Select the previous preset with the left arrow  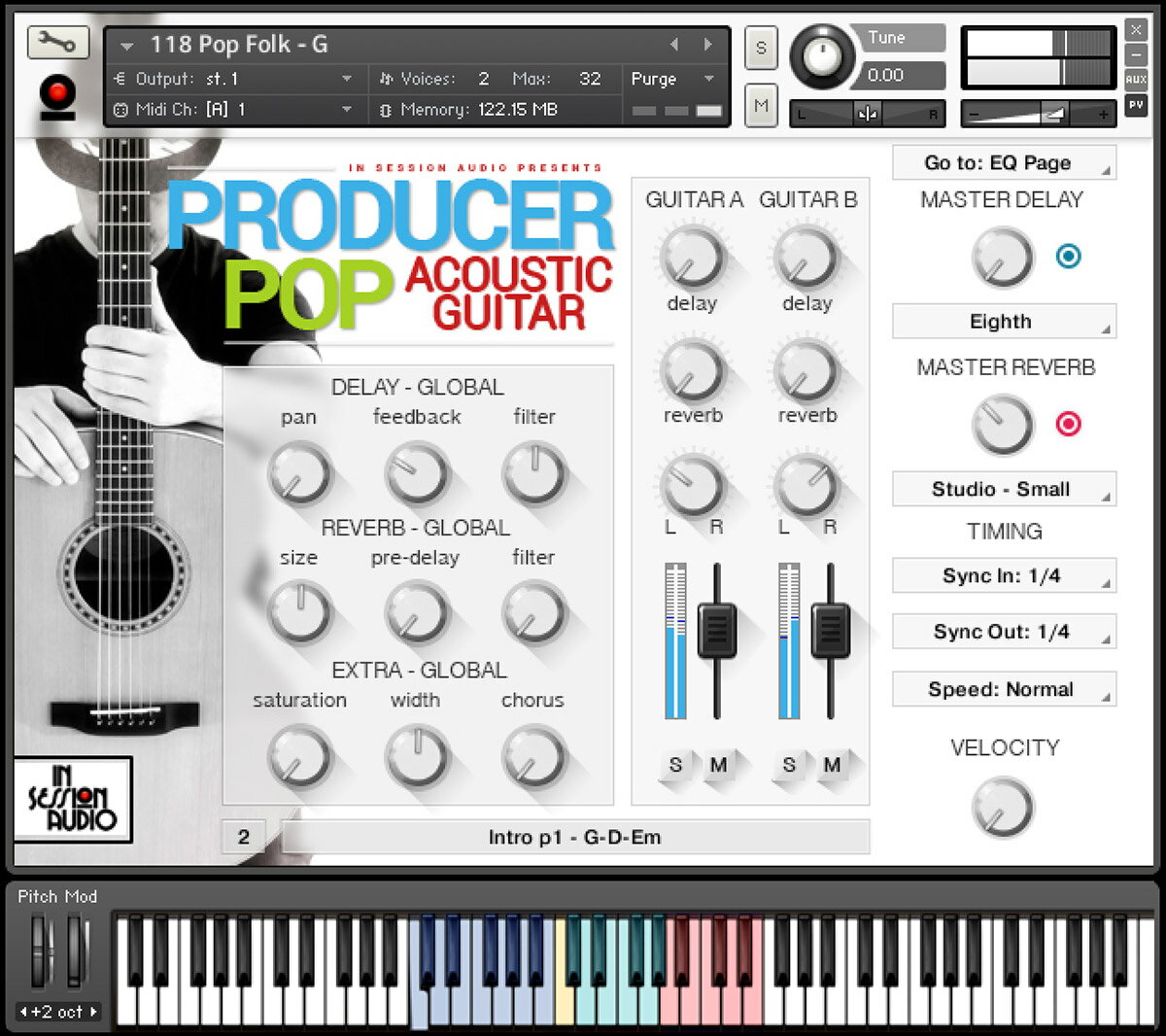(674, 45)
